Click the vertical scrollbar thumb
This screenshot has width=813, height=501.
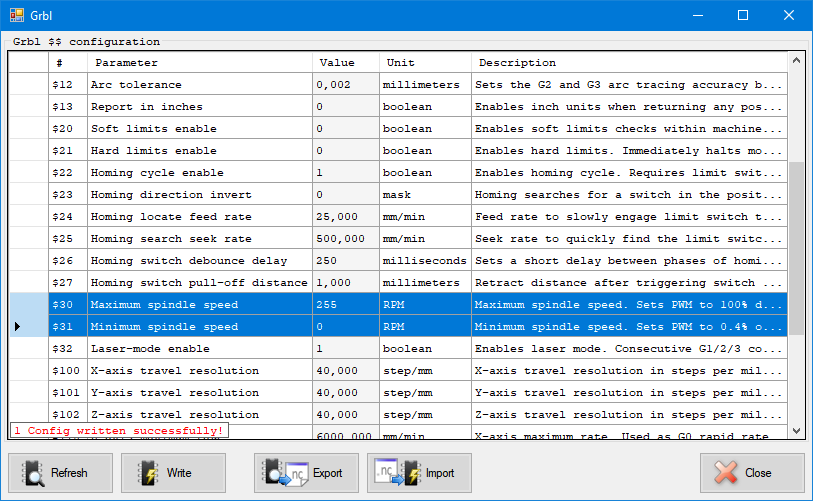[x=796, y=248]
